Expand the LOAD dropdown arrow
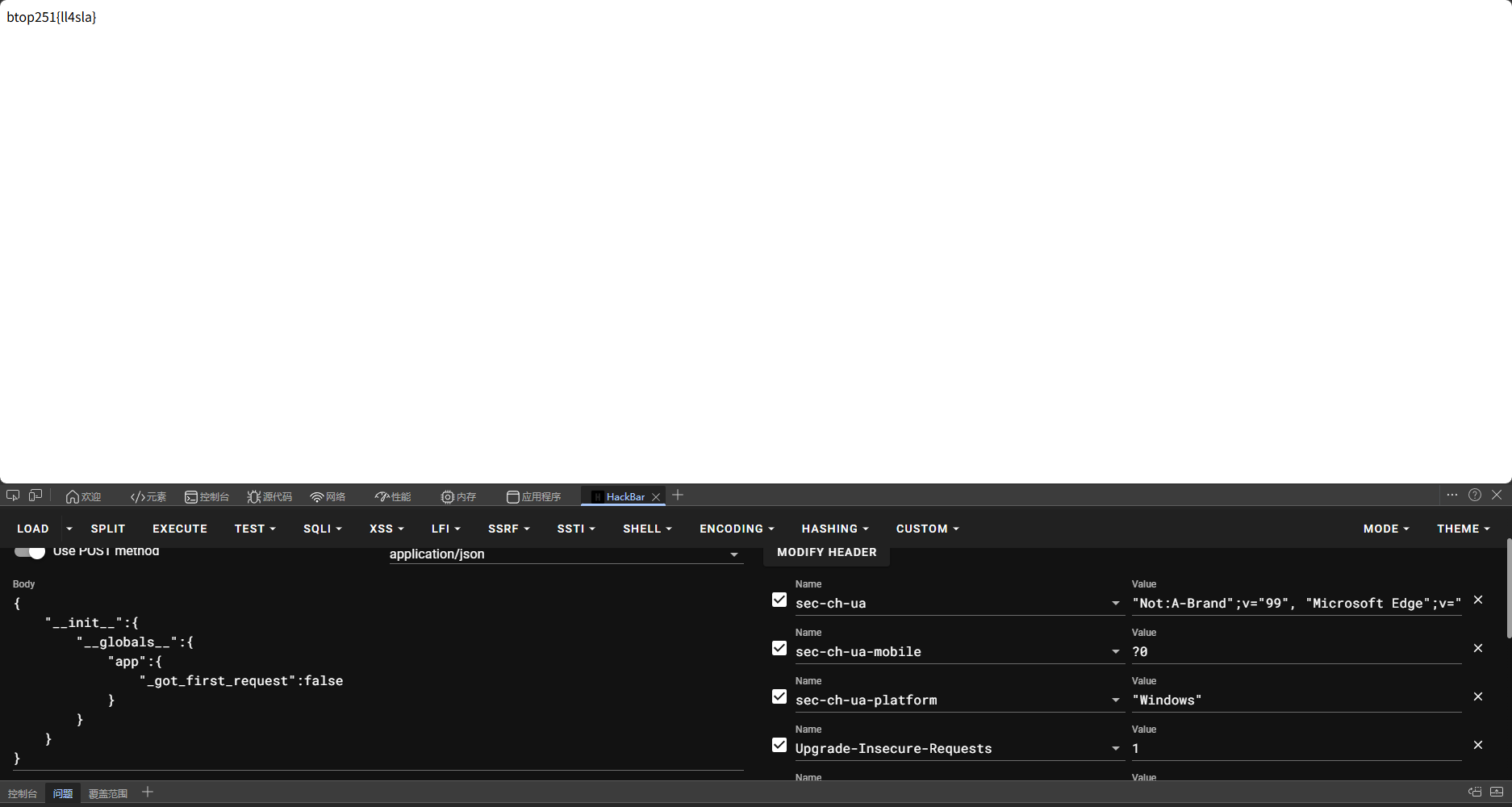Viewport: 1512px width, 807px height. [69, 529]
